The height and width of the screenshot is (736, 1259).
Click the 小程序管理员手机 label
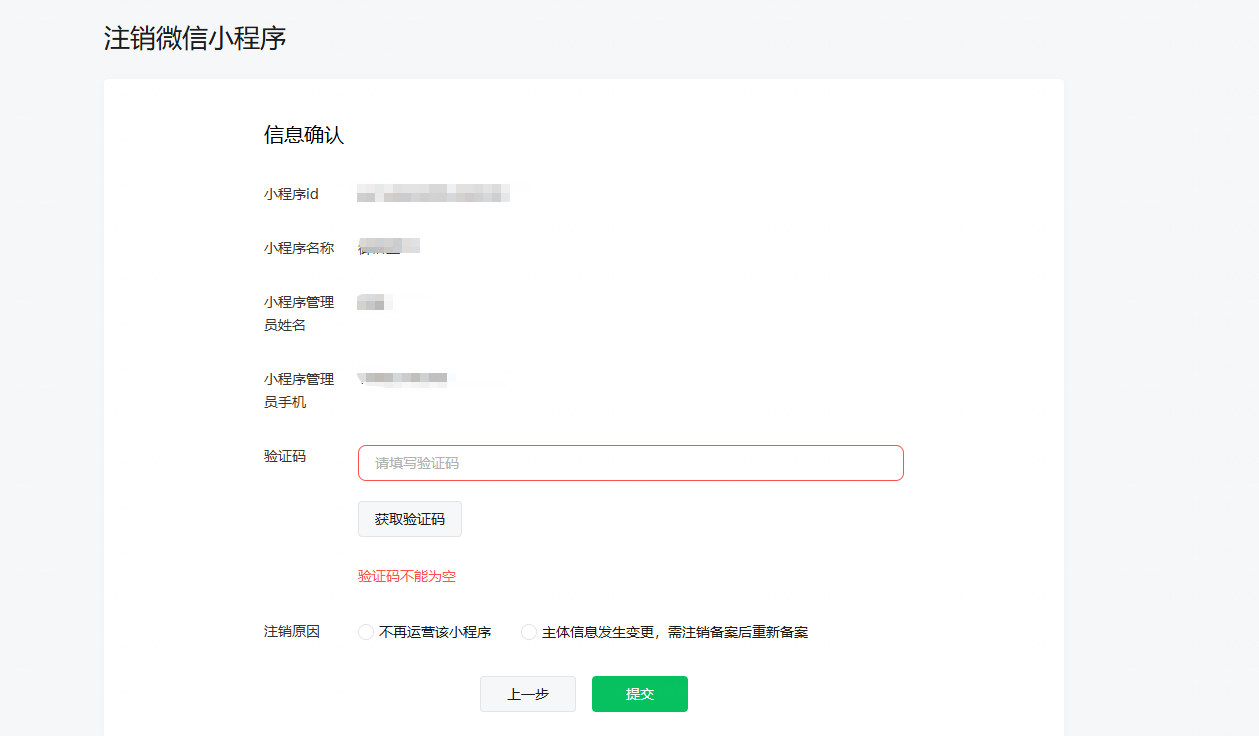click(x=299, y=391)
